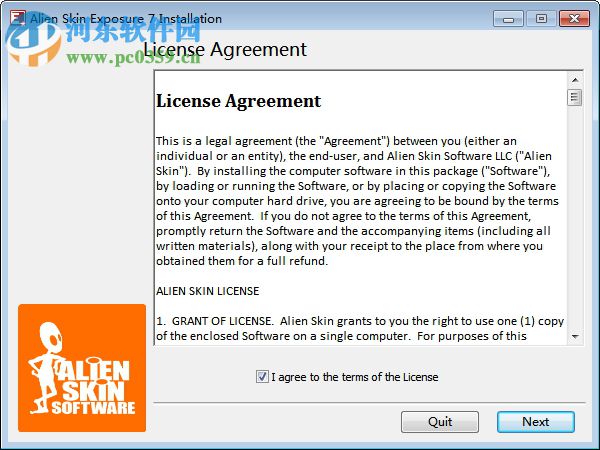Click the 'Alien Skin Exposure 7 Installation' title bar text
The width and height of the screenshot is (600, 450).
coord(126,19)
